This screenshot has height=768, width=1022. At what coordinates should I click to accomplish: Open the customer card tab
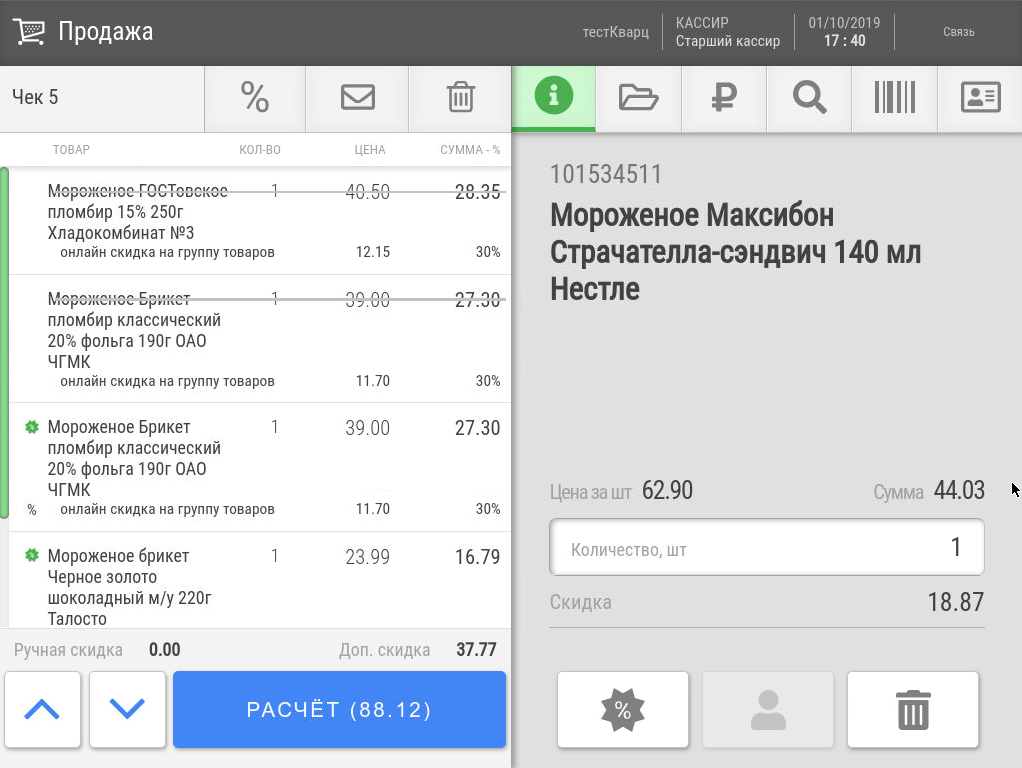pyautogui.click(x=980, y=98)
